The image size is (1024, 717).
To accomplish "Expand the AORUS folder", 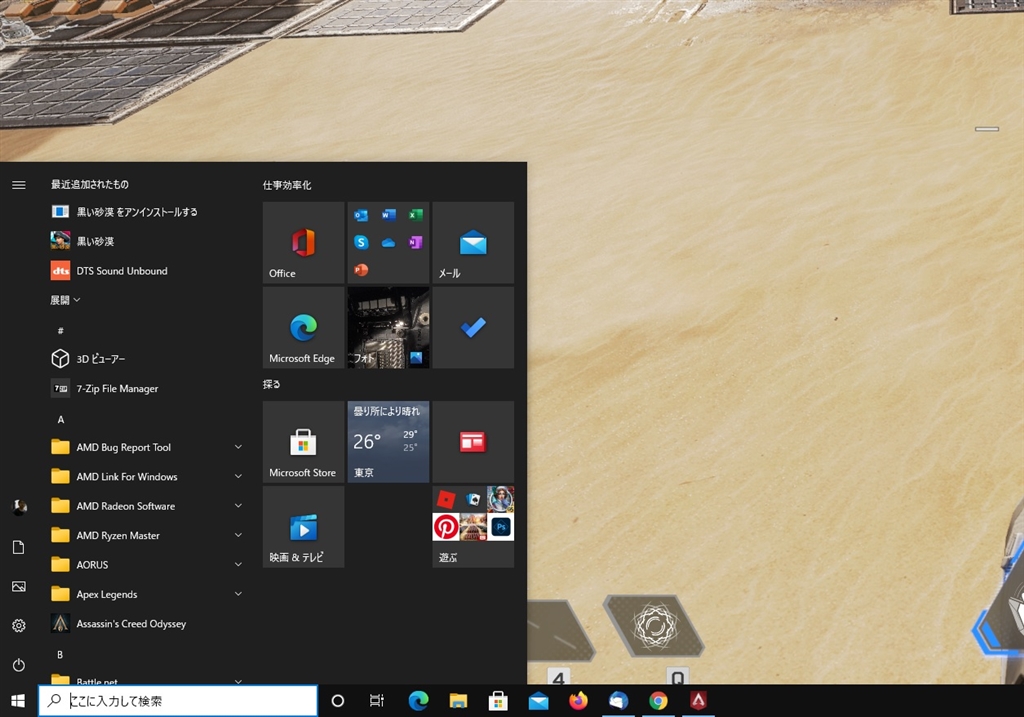I will coord(147,564).
